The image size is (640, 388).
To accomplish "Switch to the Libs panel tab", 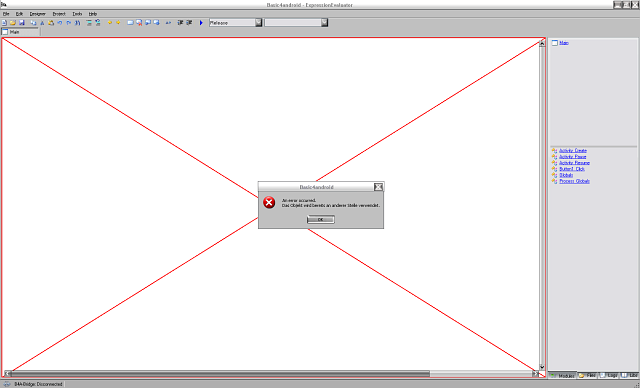I will click(629, 375).
